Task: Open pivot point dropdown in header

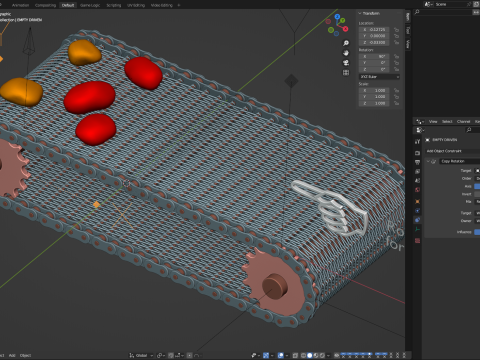Action: coord(161,355)
